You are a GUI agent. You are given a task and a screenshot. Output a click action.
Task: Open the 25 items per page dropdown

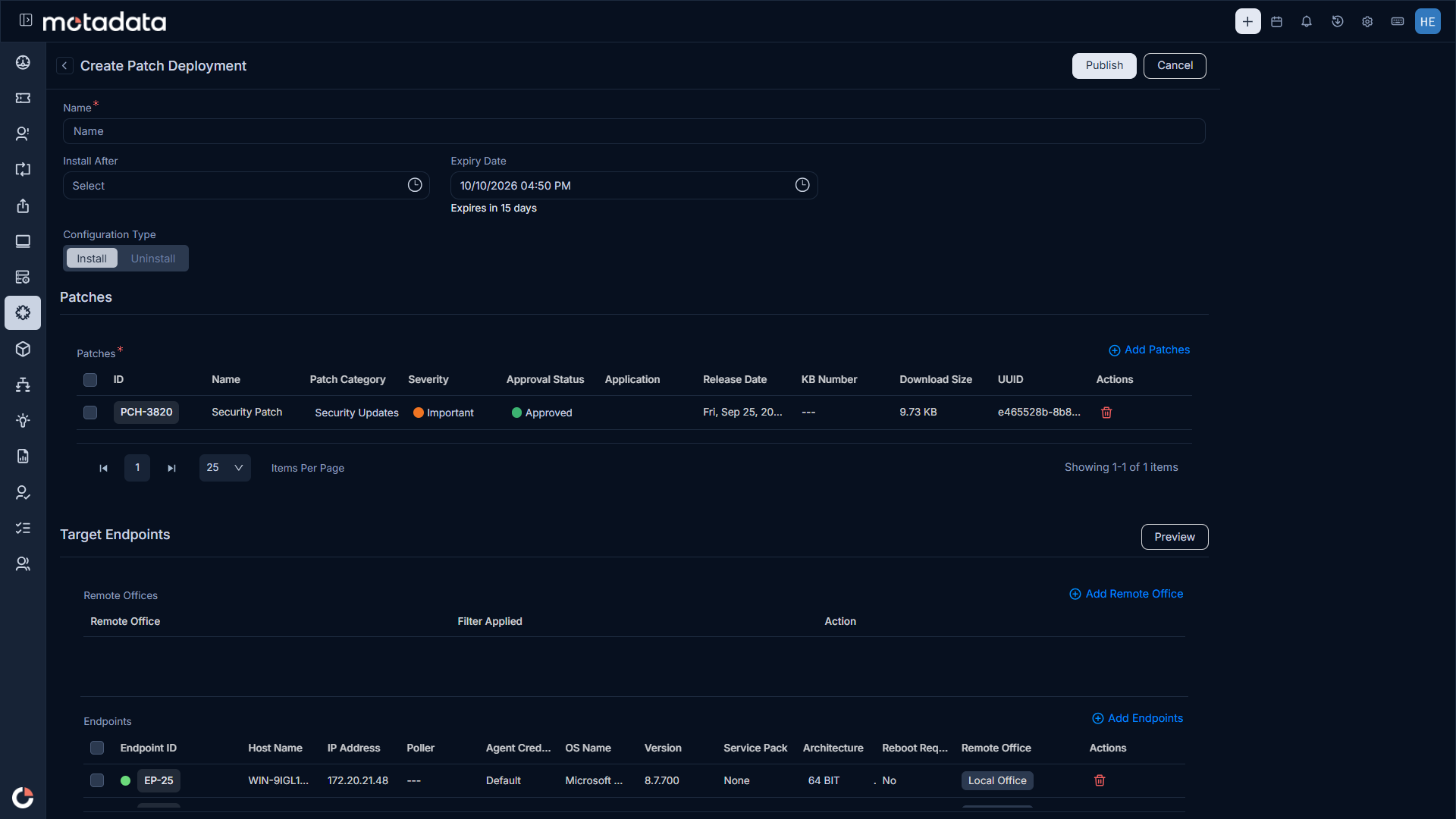tap(225, 468)
